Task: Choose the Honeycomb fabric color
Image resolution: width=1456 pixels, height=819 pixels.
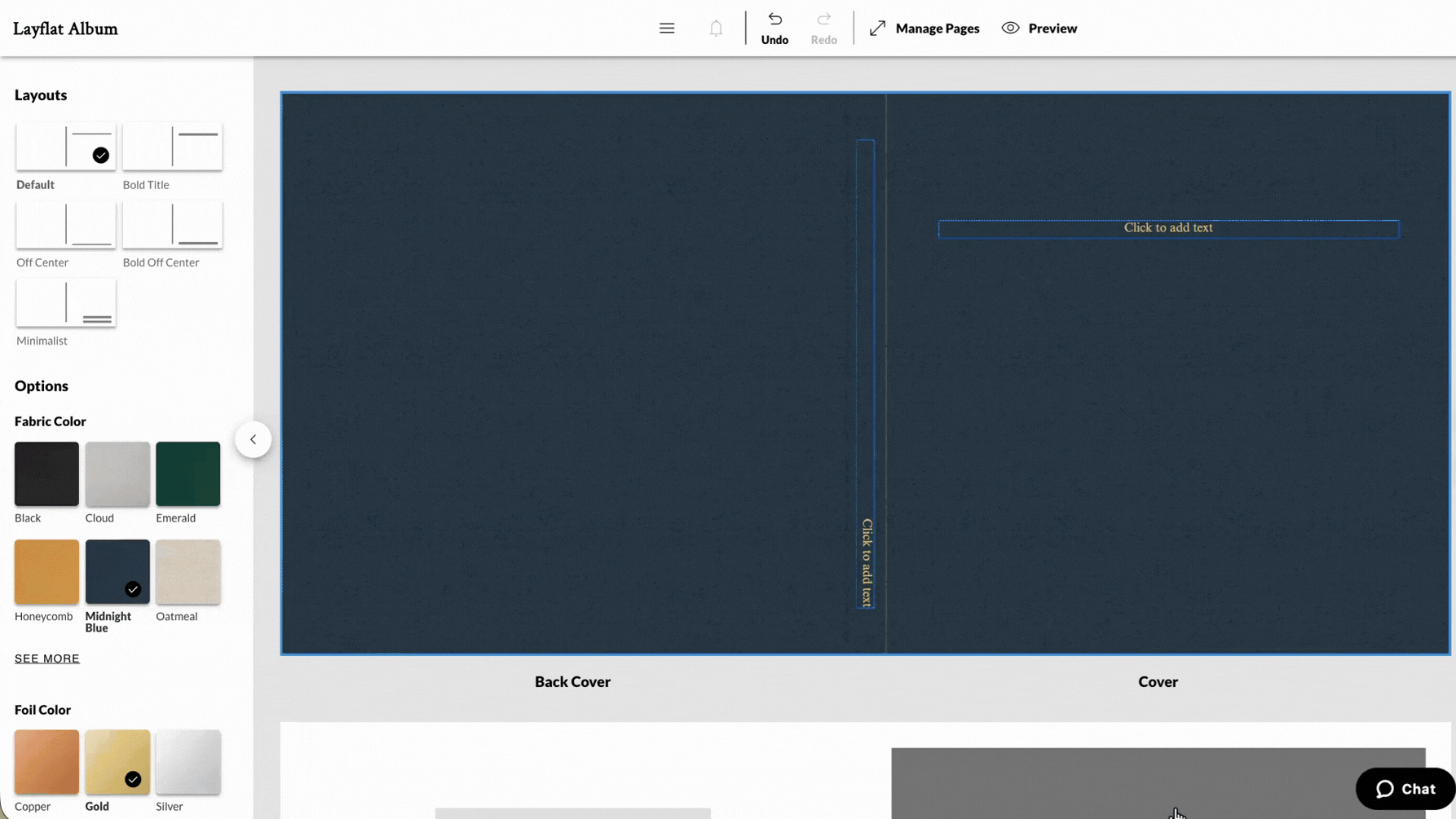Action: pos(46,571)
